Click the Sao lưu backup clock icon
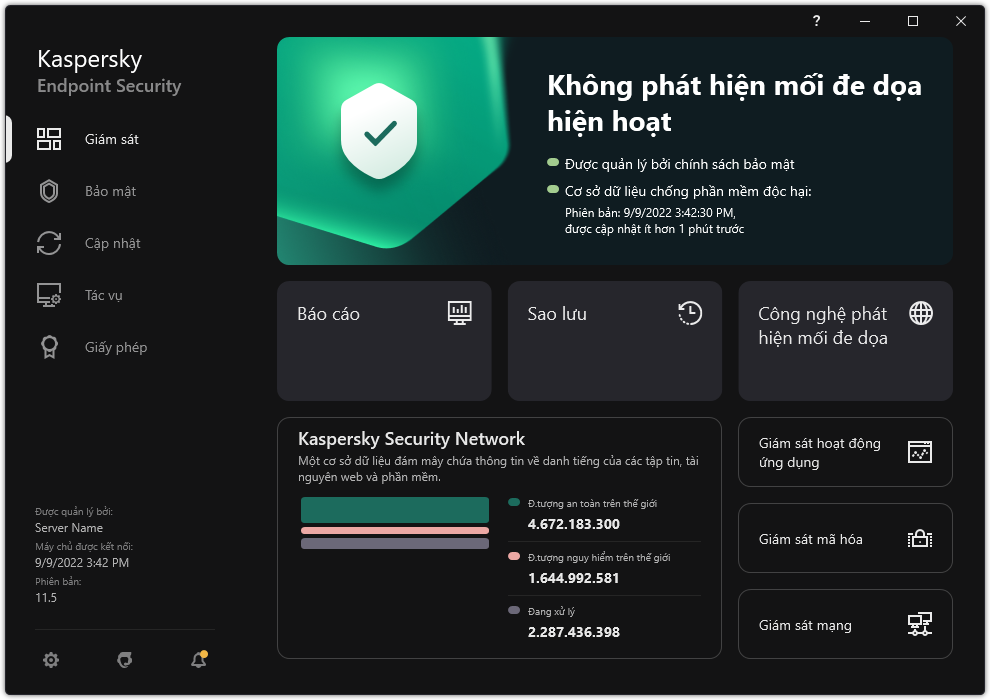The width and height of the screenshot is (990, 700). coord(689,313)
